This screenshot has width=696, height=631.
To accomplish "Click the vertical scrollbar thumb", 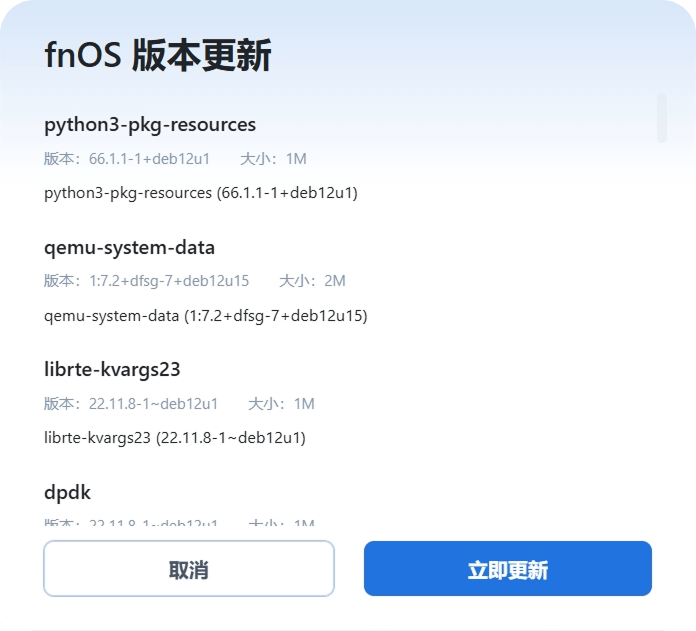I will pos(661,118).
